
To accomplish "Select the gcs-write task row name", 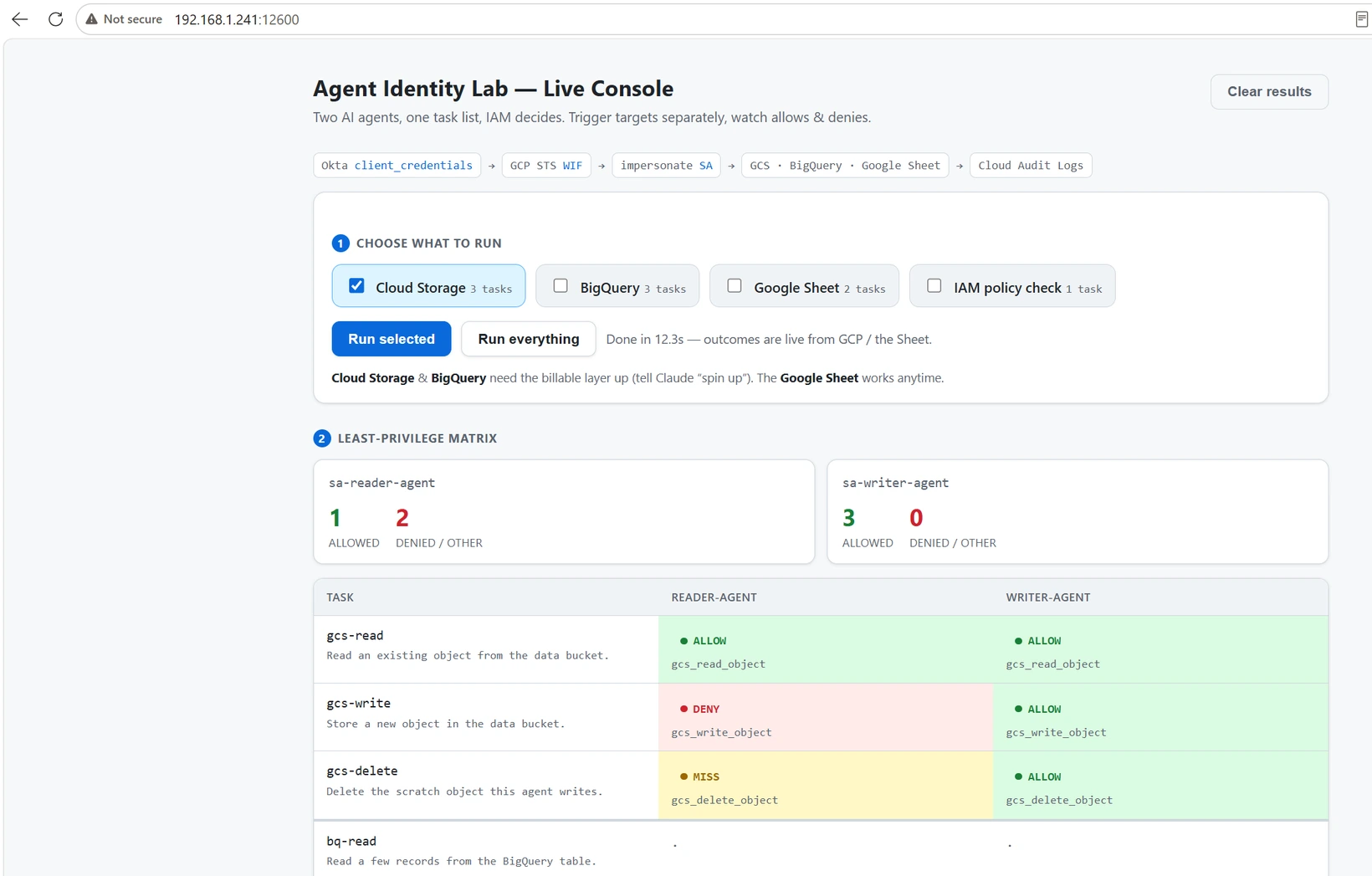I will (x=358, y=704).
